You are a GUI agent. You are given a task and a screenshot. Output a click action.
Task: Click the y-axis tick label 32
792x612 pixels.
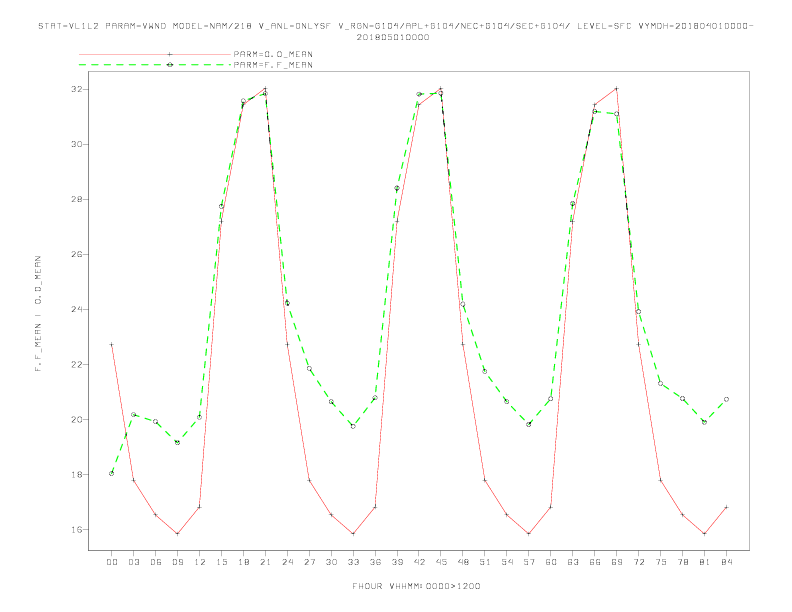pyautogui.click(x=77, y=89)
